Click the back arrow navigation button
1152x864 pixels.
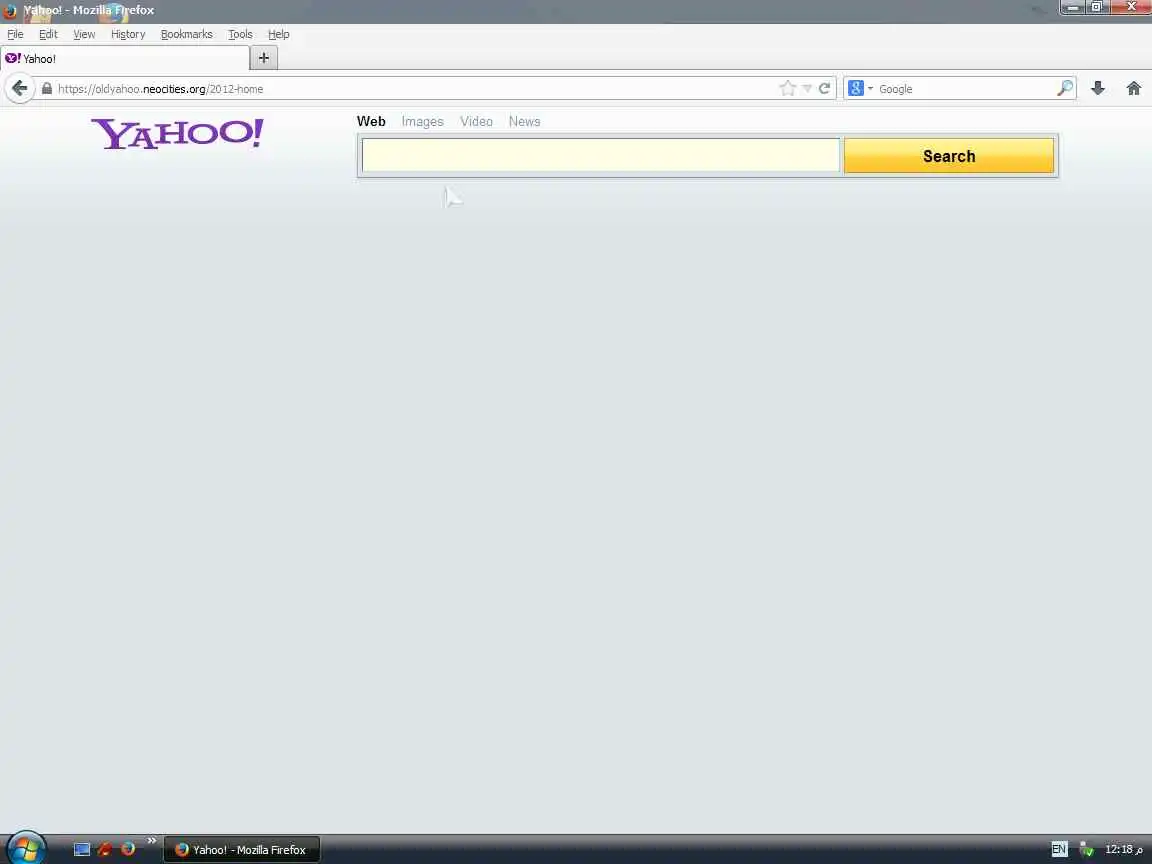tap(20, 89)
